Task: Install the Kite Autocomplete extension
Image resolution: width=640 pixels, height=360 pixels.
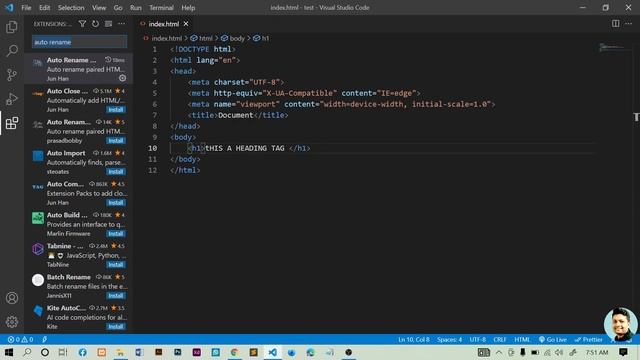Action: pos(116,327)
